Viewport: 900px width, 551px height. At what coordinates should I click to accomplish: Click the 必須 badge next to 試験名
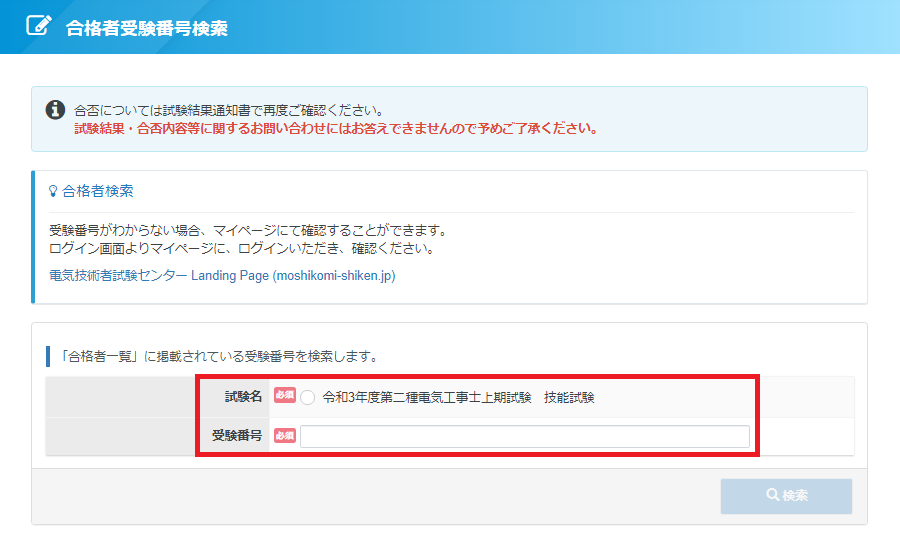click(284, 396)
